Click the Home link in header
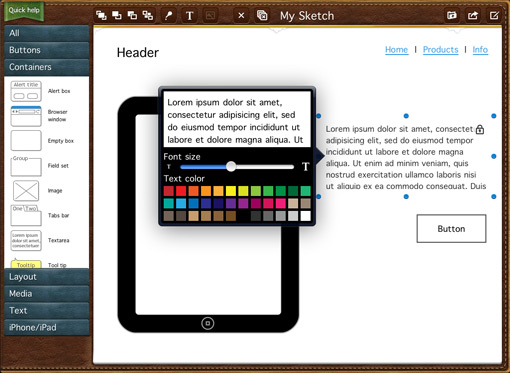510x373 pixels. tap(396, 50)
